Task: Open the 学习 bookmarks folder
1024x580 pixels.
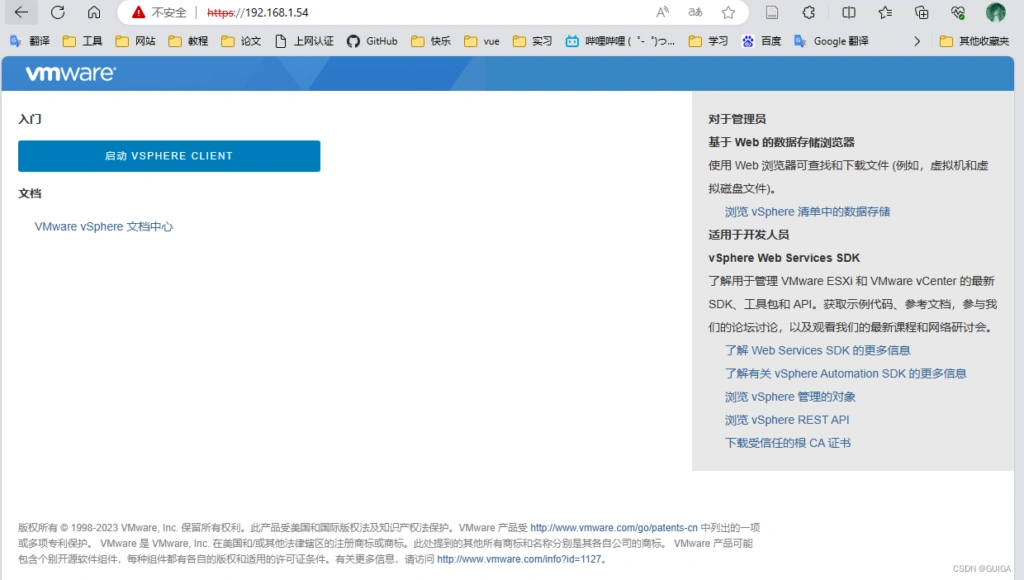Action: click(x=709, y=41)
